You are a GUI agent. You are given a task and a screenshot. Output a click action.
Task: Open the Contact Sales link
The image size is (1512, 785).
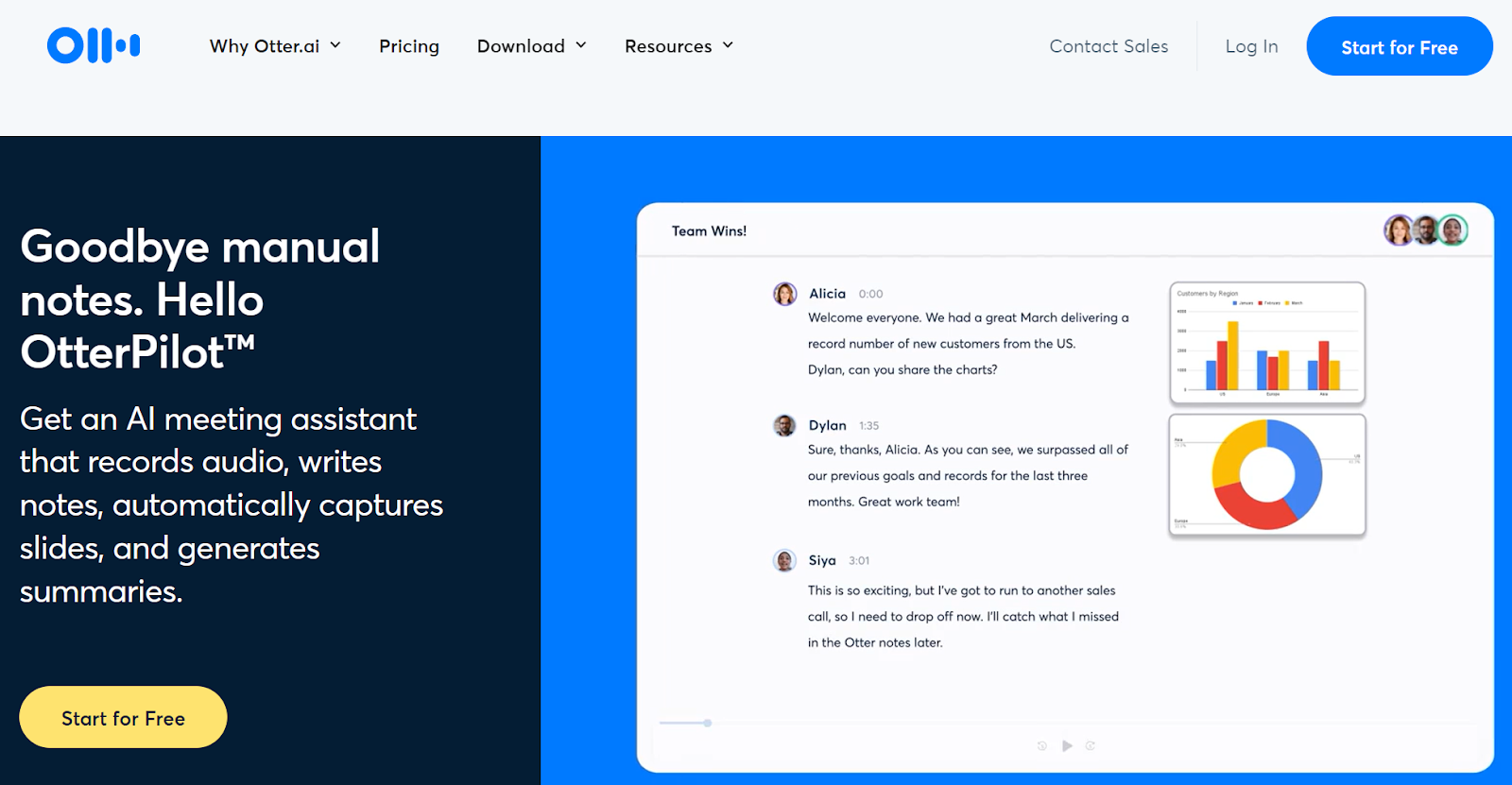coord(1108,46)
